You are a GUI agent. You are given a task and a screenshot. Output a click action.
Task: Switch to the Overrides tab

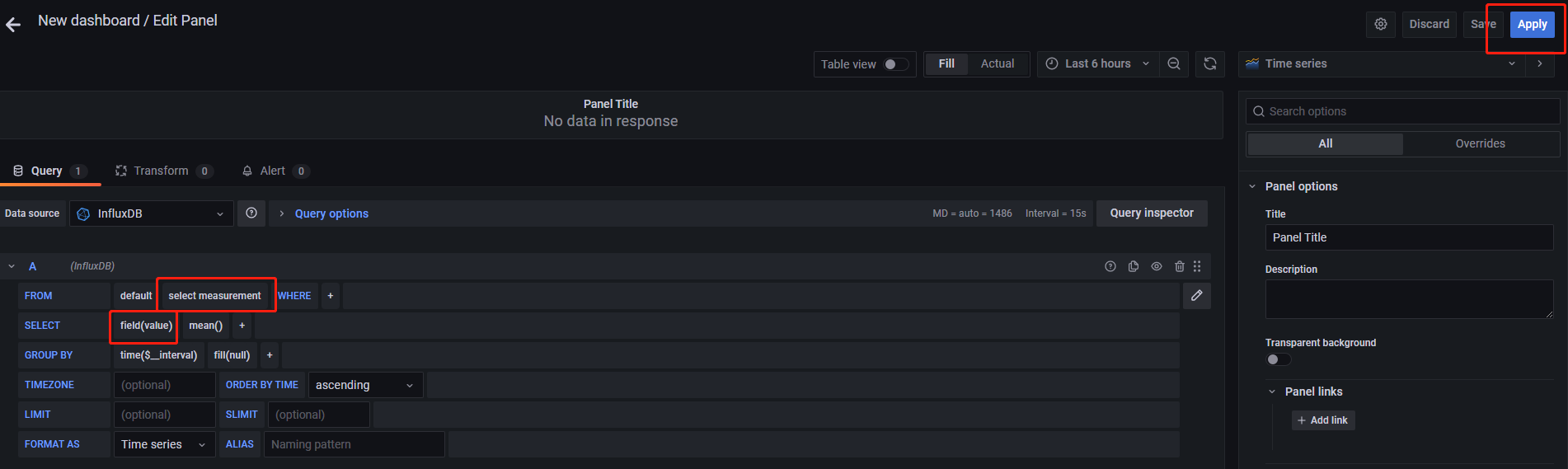1480,143
